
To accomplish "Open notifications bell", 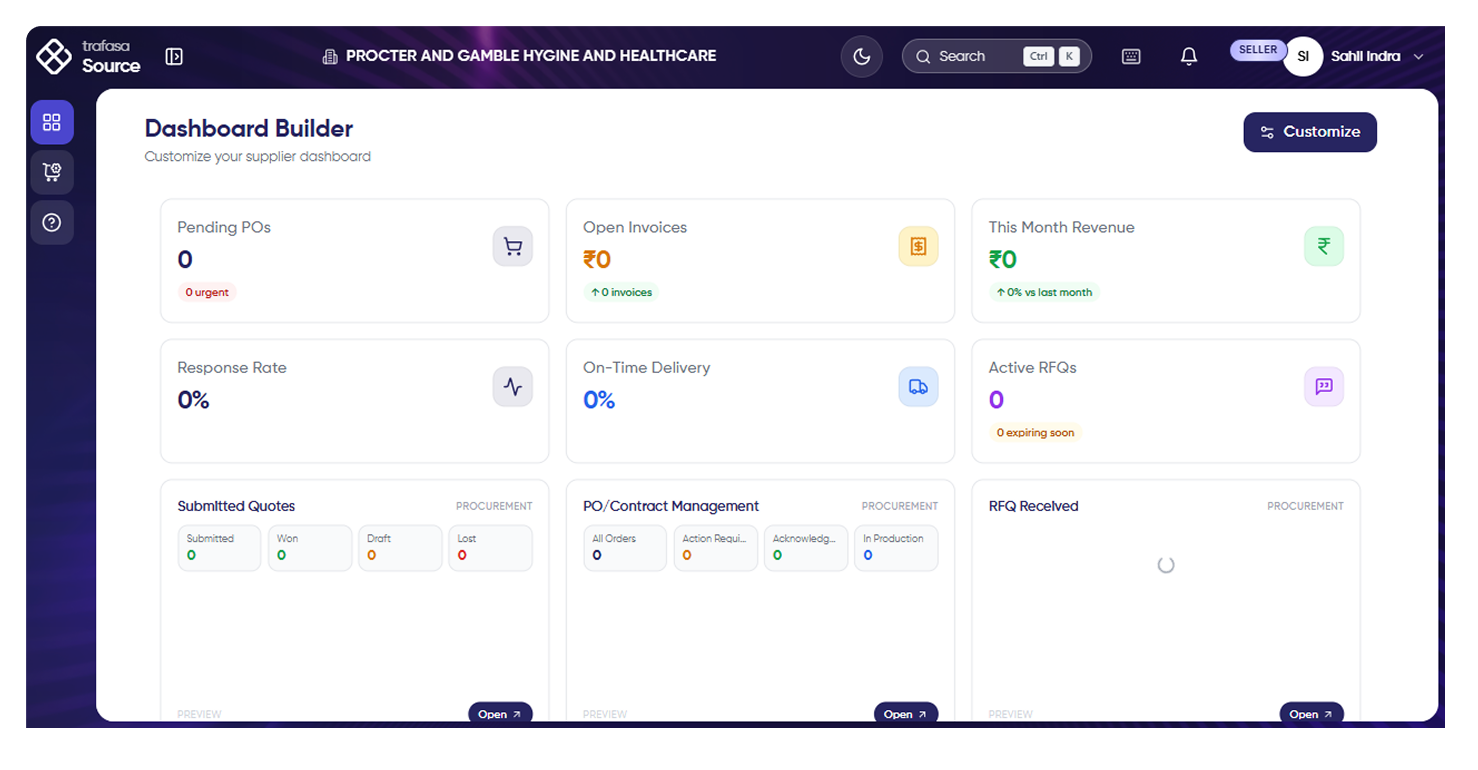I will coord(1189,57).
